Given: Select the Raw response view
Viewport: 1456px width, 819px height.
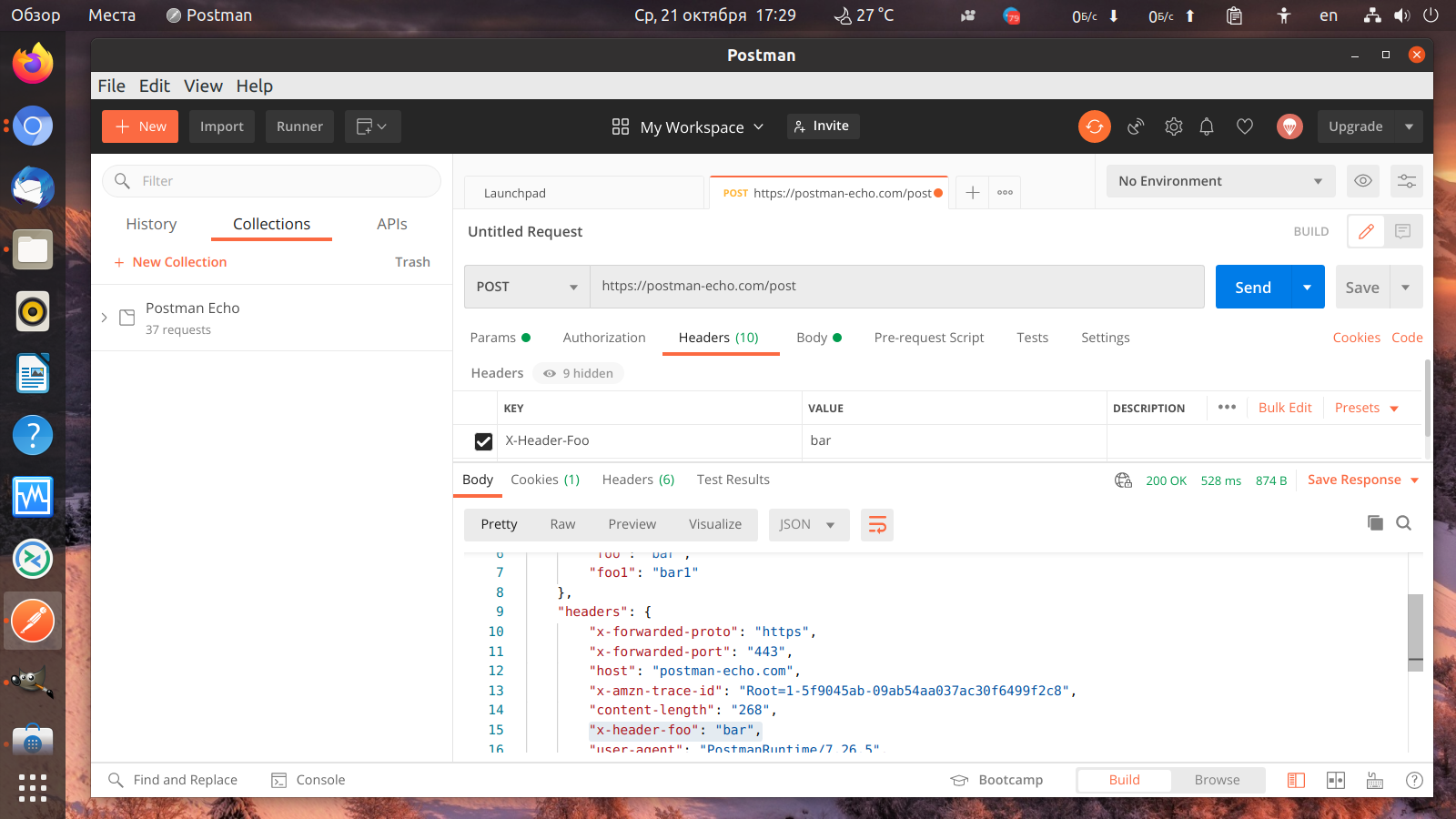Looking at the screenshot, I should tap(562, 524).
